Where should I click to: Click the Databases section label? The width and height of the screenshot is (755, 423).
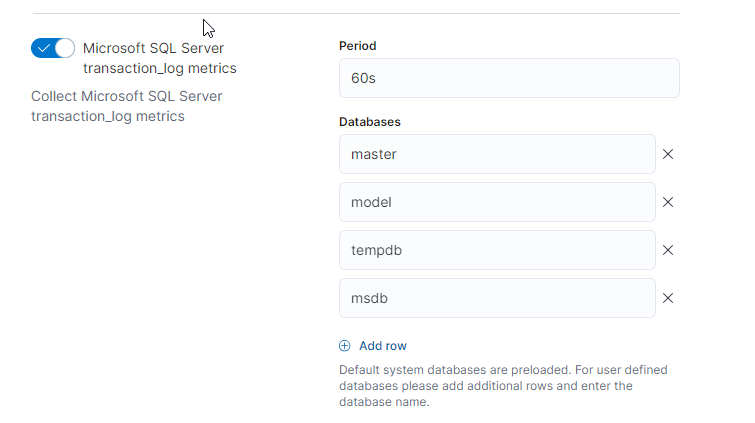pos(369,122)
